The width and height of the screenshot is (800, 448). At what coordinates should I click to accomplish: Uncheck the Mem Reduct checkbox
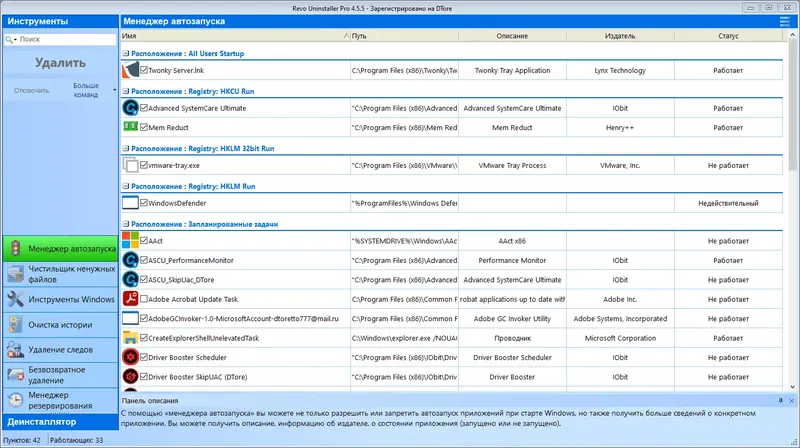point(144,127)
